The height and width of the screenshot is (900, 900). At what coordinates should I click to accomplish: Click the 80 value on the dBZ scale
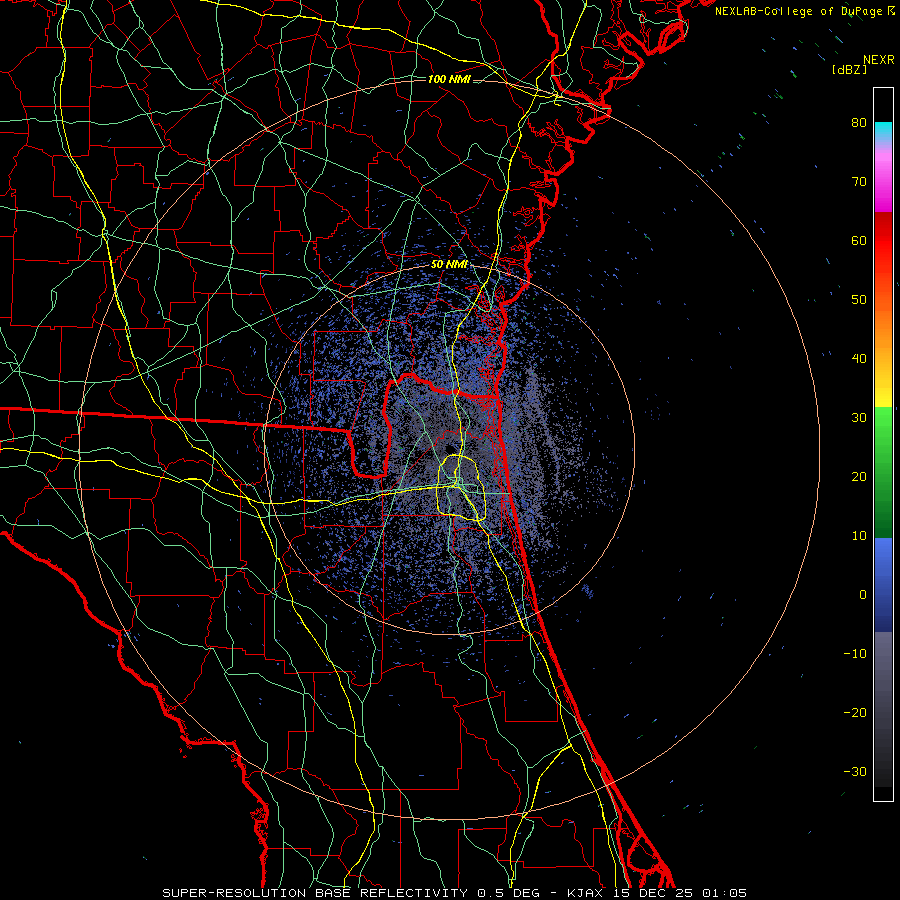[x=859, y=122]
